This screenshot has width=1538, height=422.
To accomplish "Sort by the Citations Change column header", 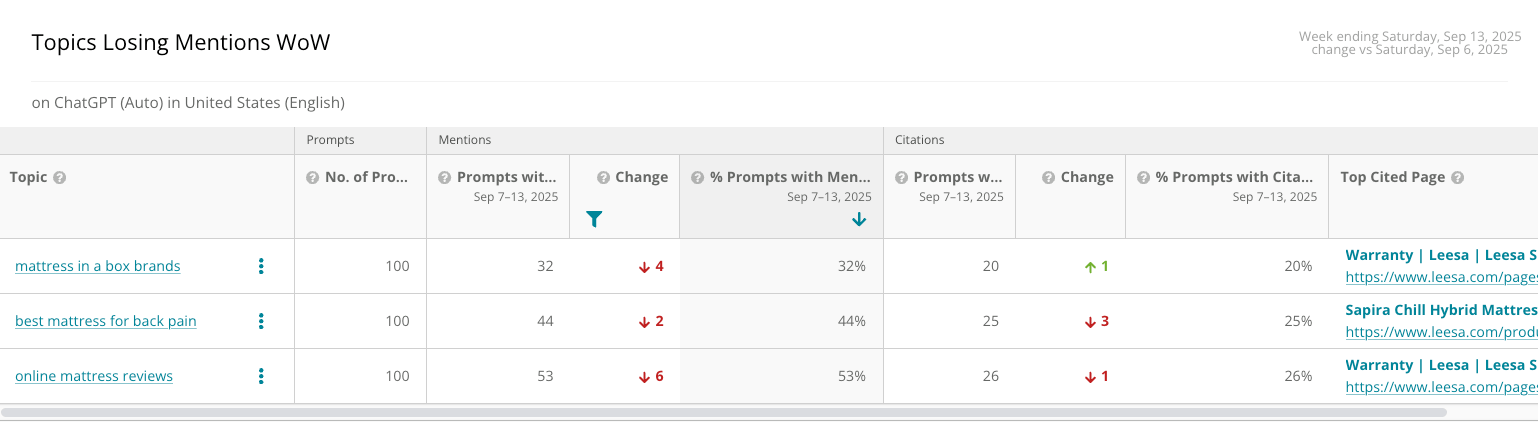I will (x=1087, y=177).
